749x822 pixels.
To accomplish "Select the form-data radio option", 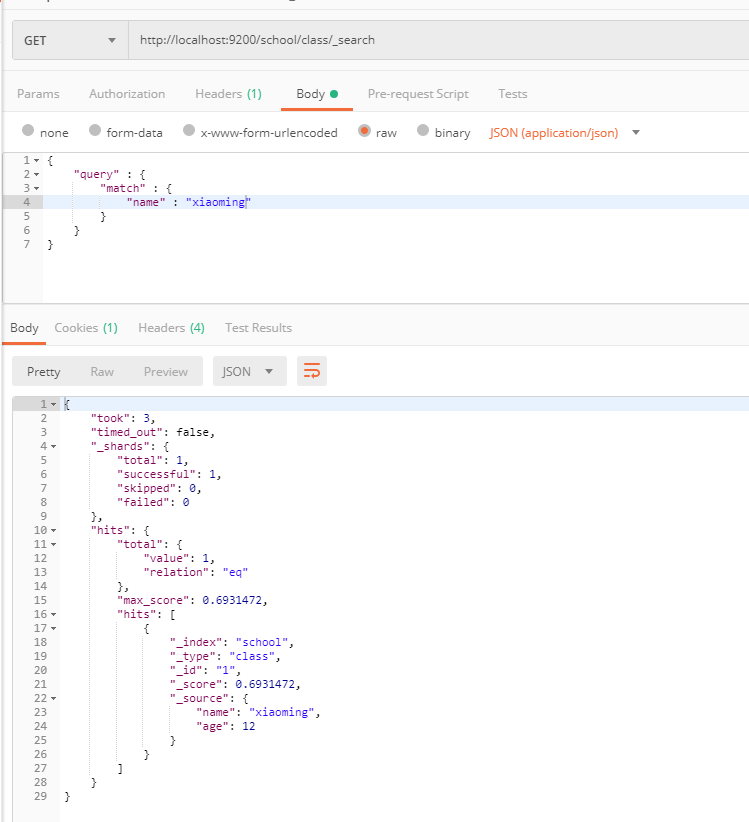I will click(x=95, y=131).
